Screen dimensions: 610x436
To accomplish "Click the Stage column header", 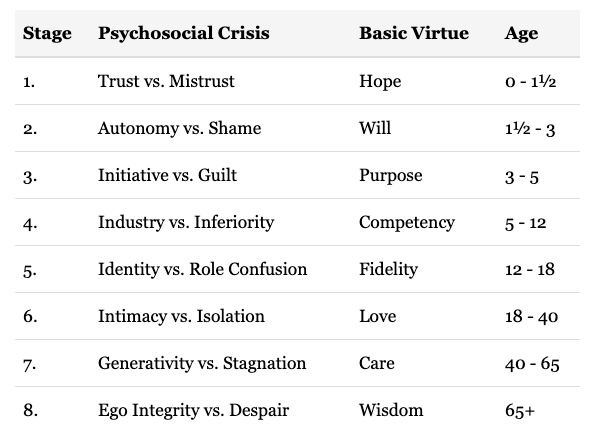I will [x=47, y=34].
